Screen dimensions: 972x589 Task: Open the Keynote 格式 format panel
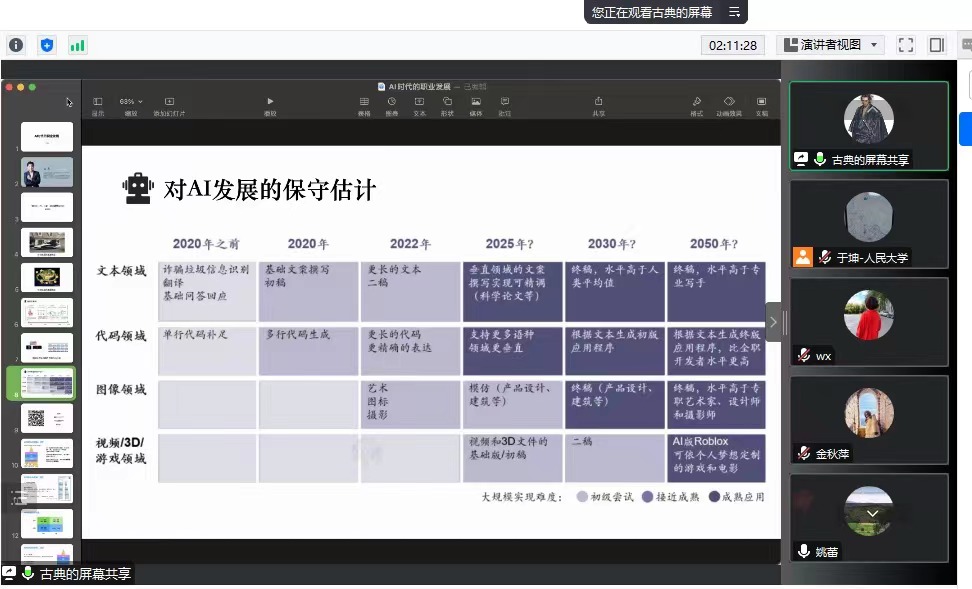click(x=696, y=101)
